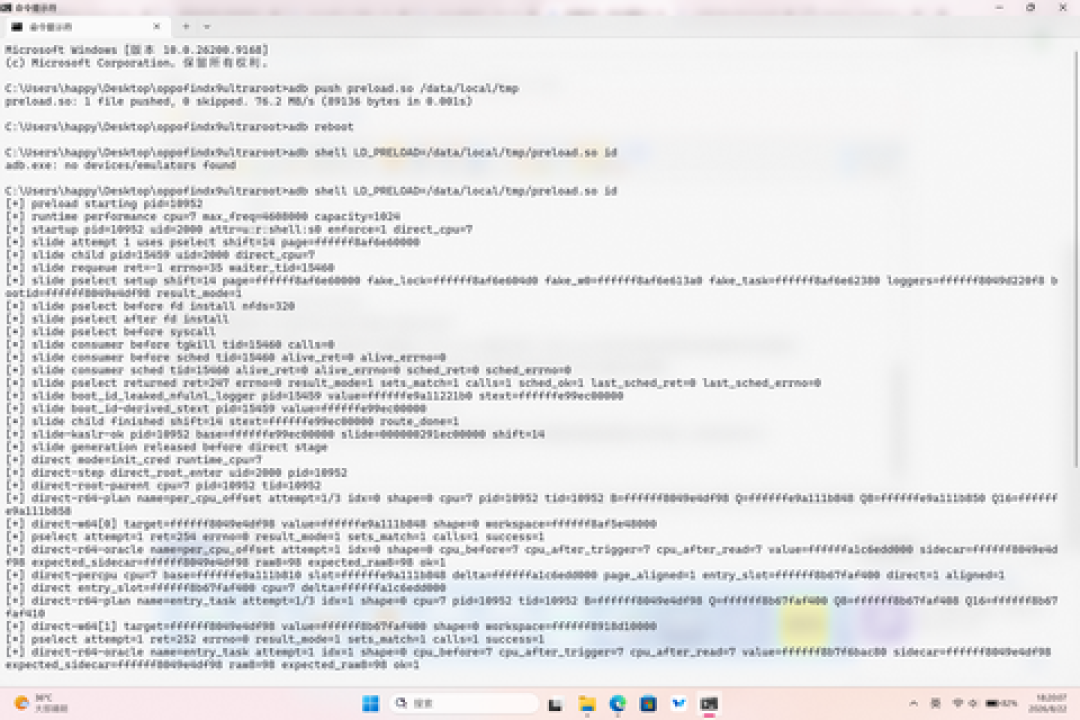Screen dimensions: 1080x720
Task: Open File Explorer from the taskbar
Action: 587,703
